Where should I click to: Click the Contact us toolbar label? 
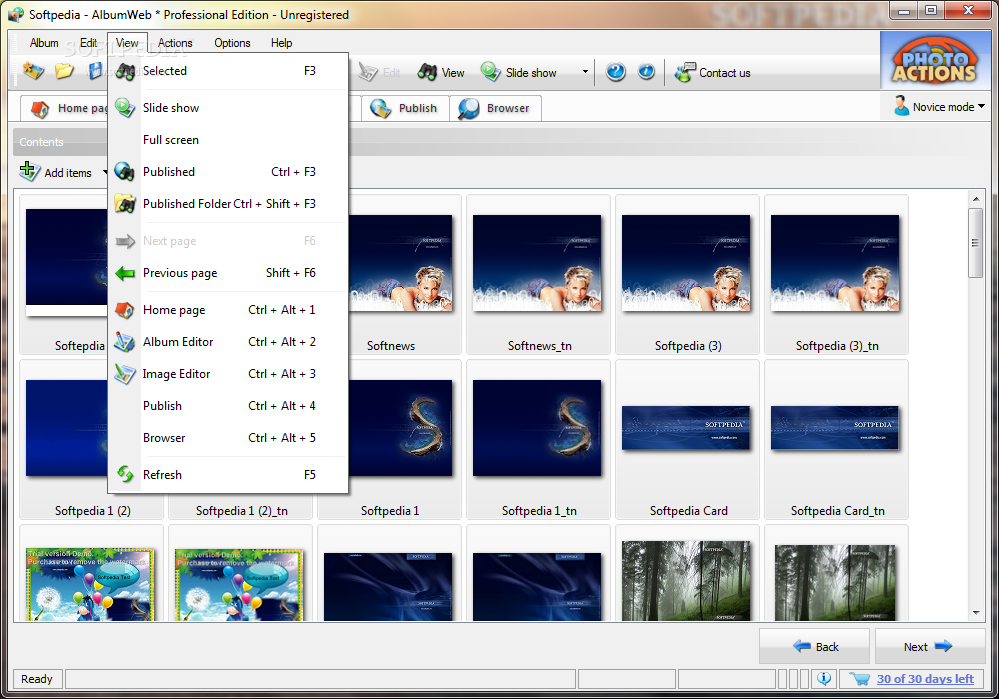pos(724,73)
